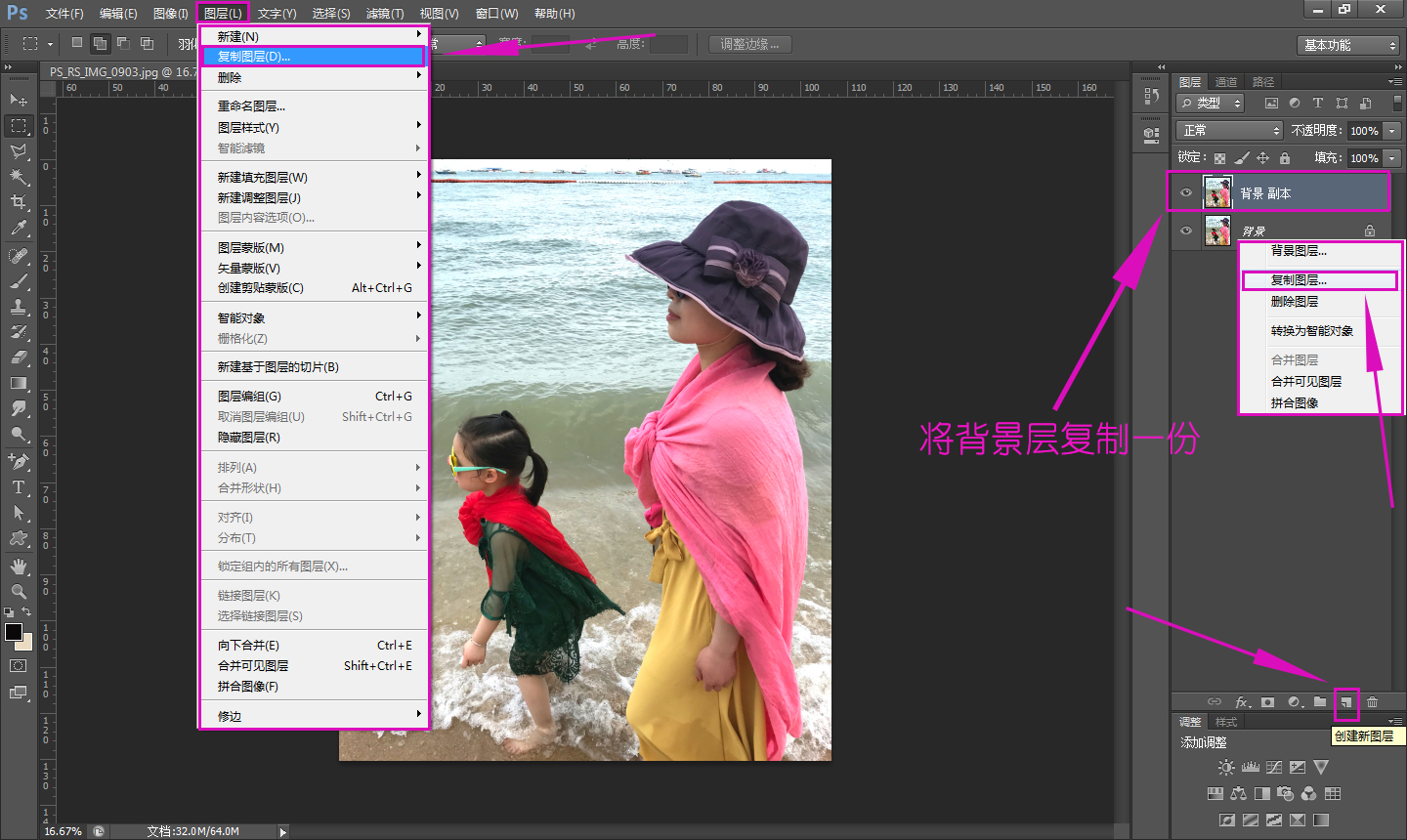Image resolution: width=1407 pixels, height=840 pixels.
Task: Select the Polygonal Lasso tool
Action: click(x=19, y=151)
